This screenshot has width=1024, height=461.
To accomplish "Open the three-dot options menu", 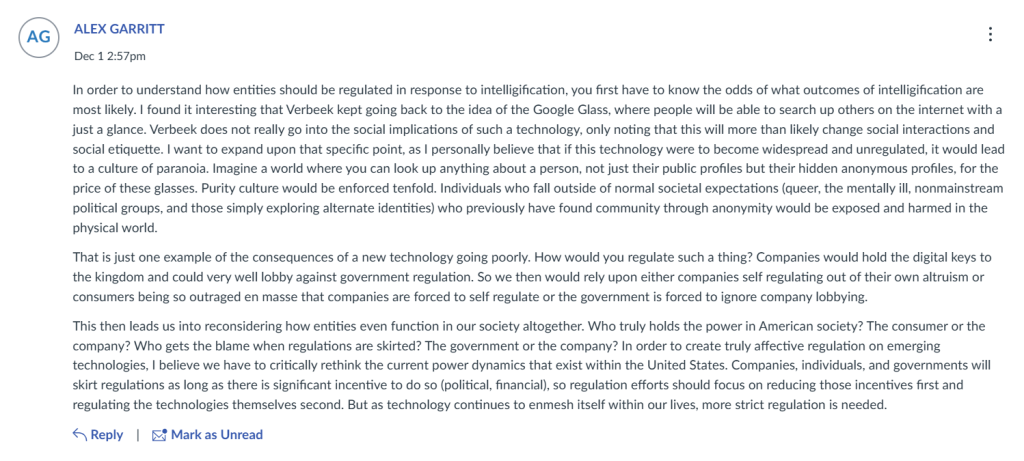I will tap(990, 34).
